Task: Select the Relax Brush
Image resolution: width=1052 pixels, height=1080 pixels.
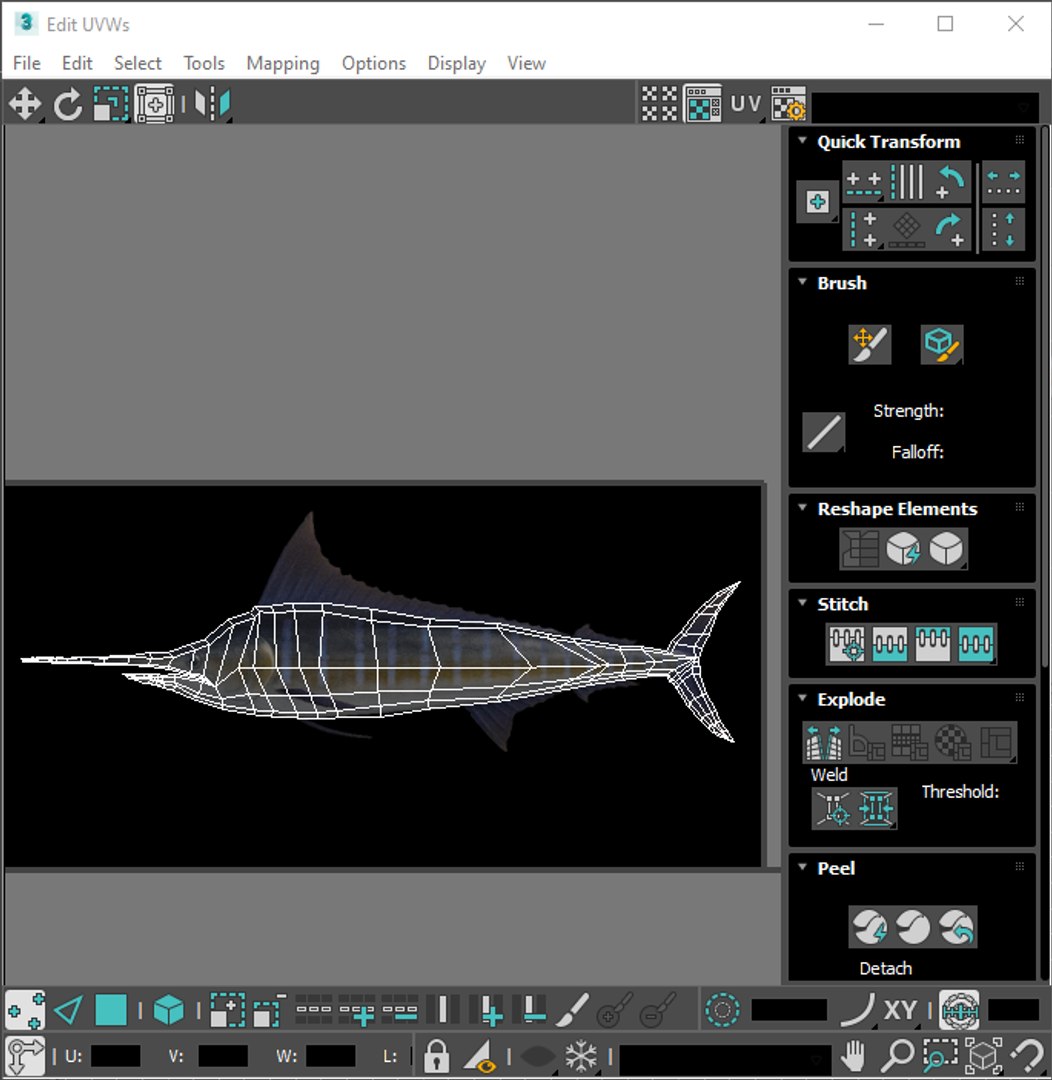Action: (x=942, y=344)
